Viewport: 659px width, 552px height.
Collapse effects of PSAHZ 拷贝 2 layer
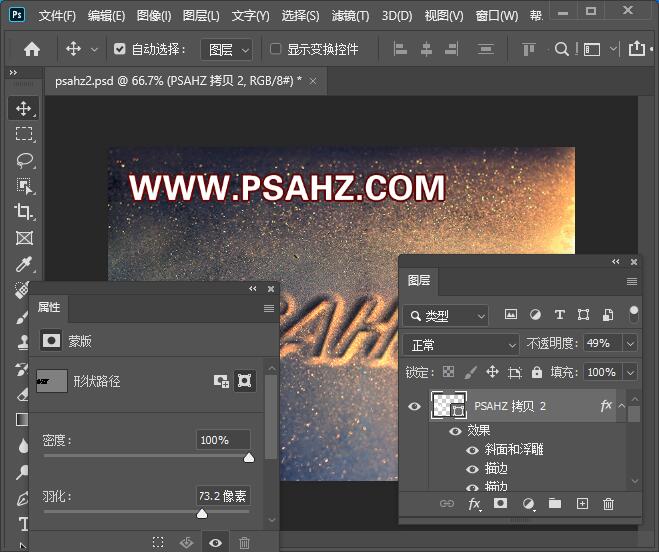coord(621,406)
